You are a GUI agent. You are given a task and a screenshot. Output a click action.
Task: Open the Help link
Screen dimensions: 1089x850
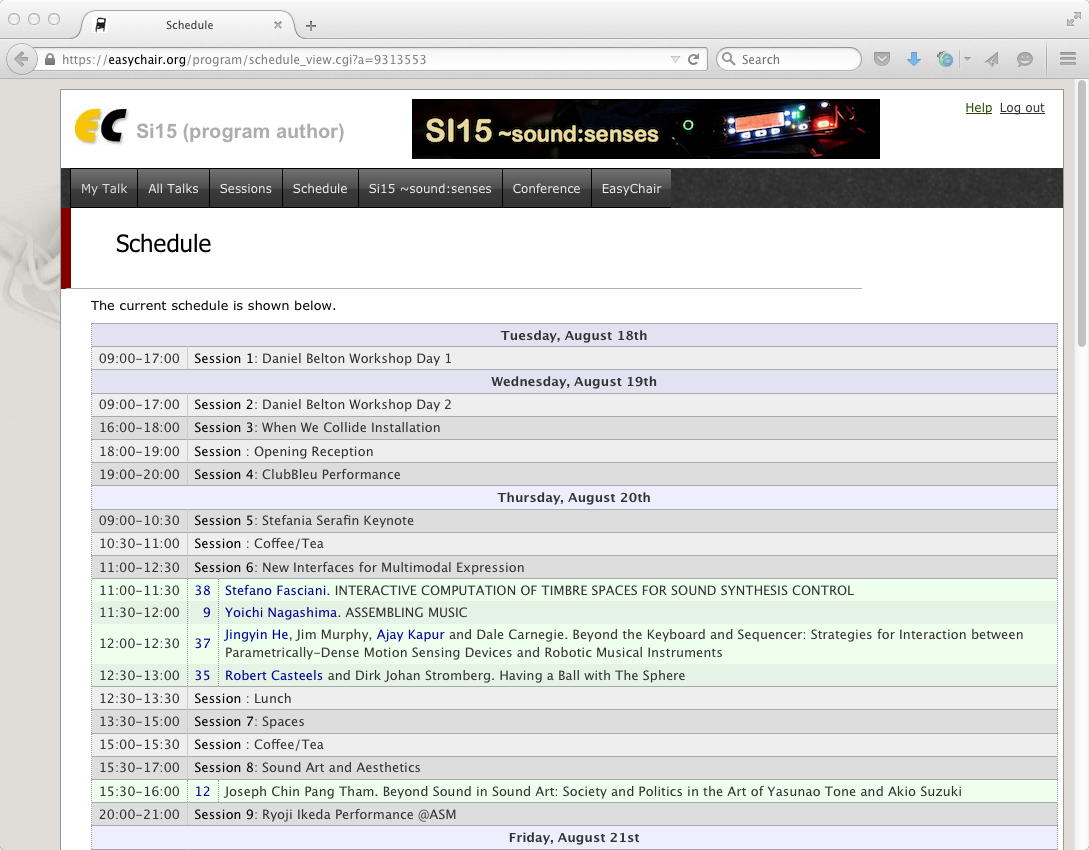tap(978, 108)
